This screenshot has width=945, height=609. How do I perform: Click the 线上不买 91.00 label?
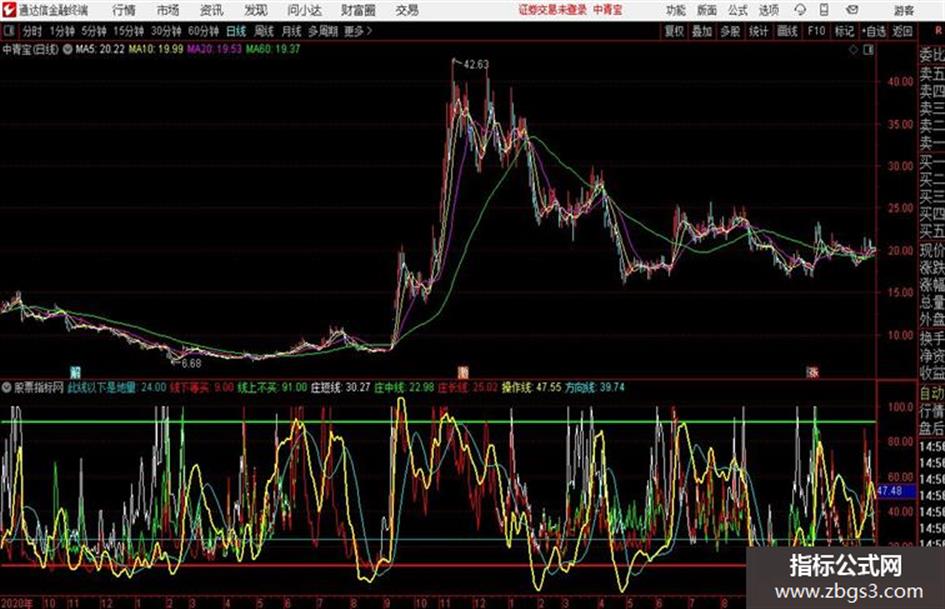point(272,387)
